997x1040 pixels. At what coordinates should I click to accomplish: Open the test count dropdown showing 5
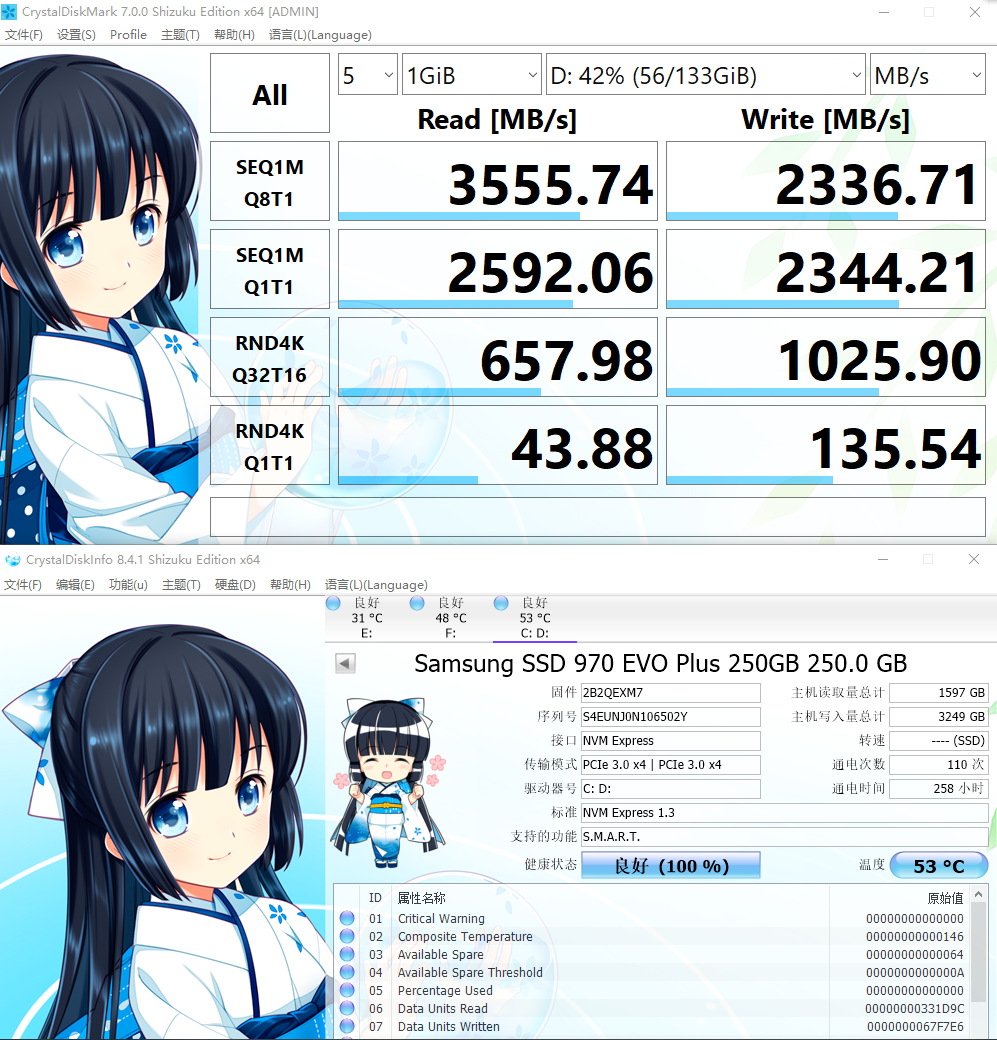367,75
